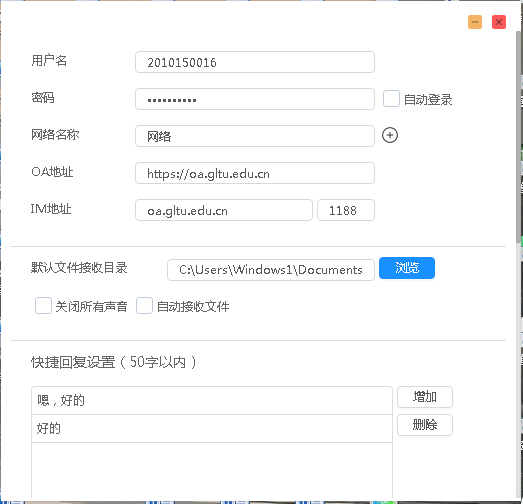Minimize the settings window with orange button
The height and width of the screenshot is (504, 523).
(475, 22)
